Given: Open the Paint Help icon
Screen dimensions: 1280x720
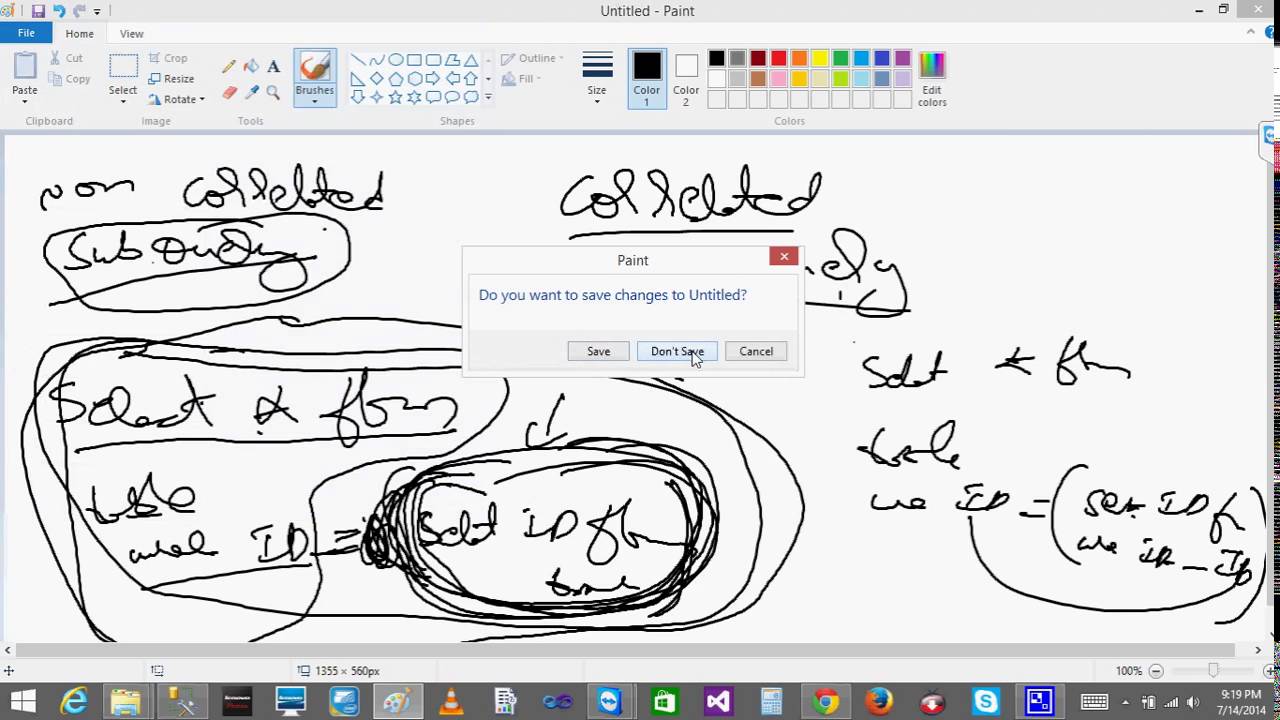Looking at the screenshot, I should (x=1269, y=33).
